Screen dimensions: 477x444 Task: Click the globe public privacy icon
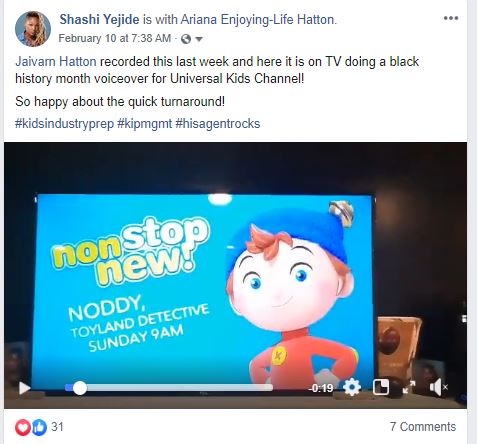click(x=186, y=39)
